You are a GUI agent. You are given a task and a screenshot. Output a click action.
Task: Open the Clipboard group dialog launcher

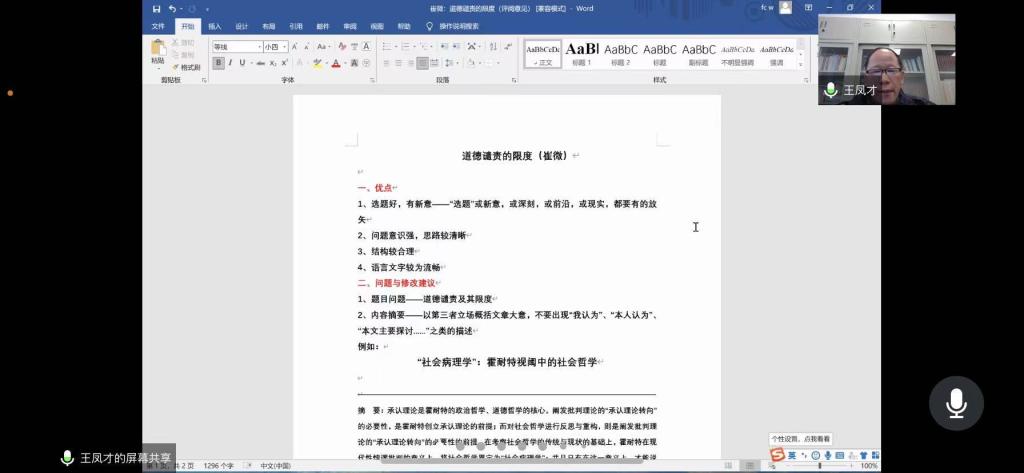(x=204, y=80)
